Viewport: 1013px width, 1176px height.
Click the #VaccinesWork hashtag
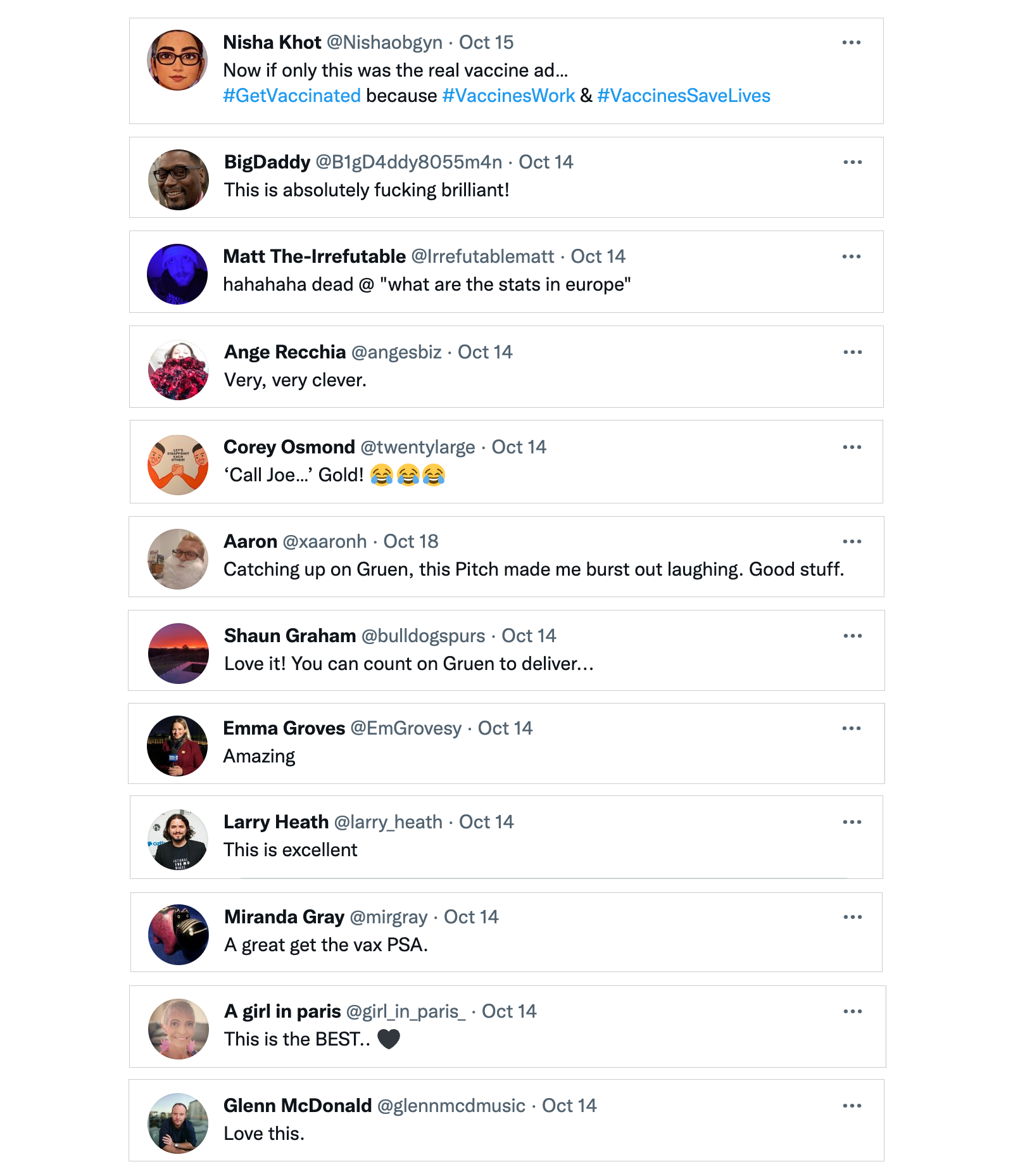(508, 96)
